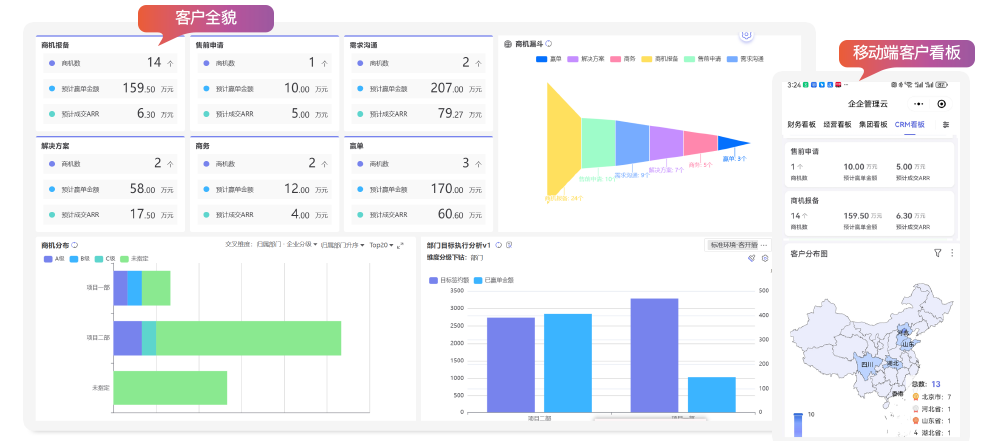Image resolution: width=1000 pixels, height=441 pixels.
Task: Open the 企业分级 dropdown
Action: click(302, 245)
